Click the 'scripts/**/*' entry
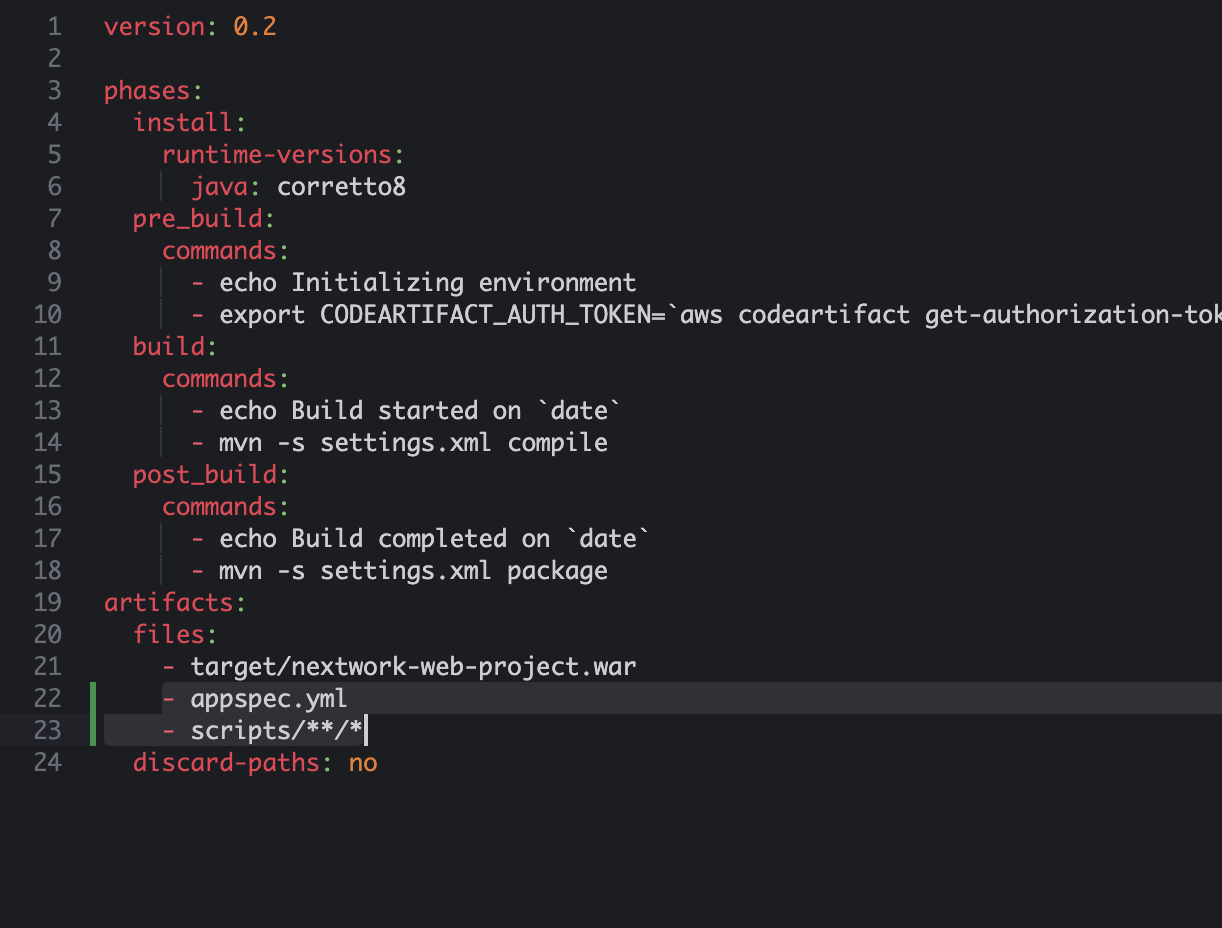Image resolution: width=1222 pixels, height=928 pixels. click(x=276, y=731)
